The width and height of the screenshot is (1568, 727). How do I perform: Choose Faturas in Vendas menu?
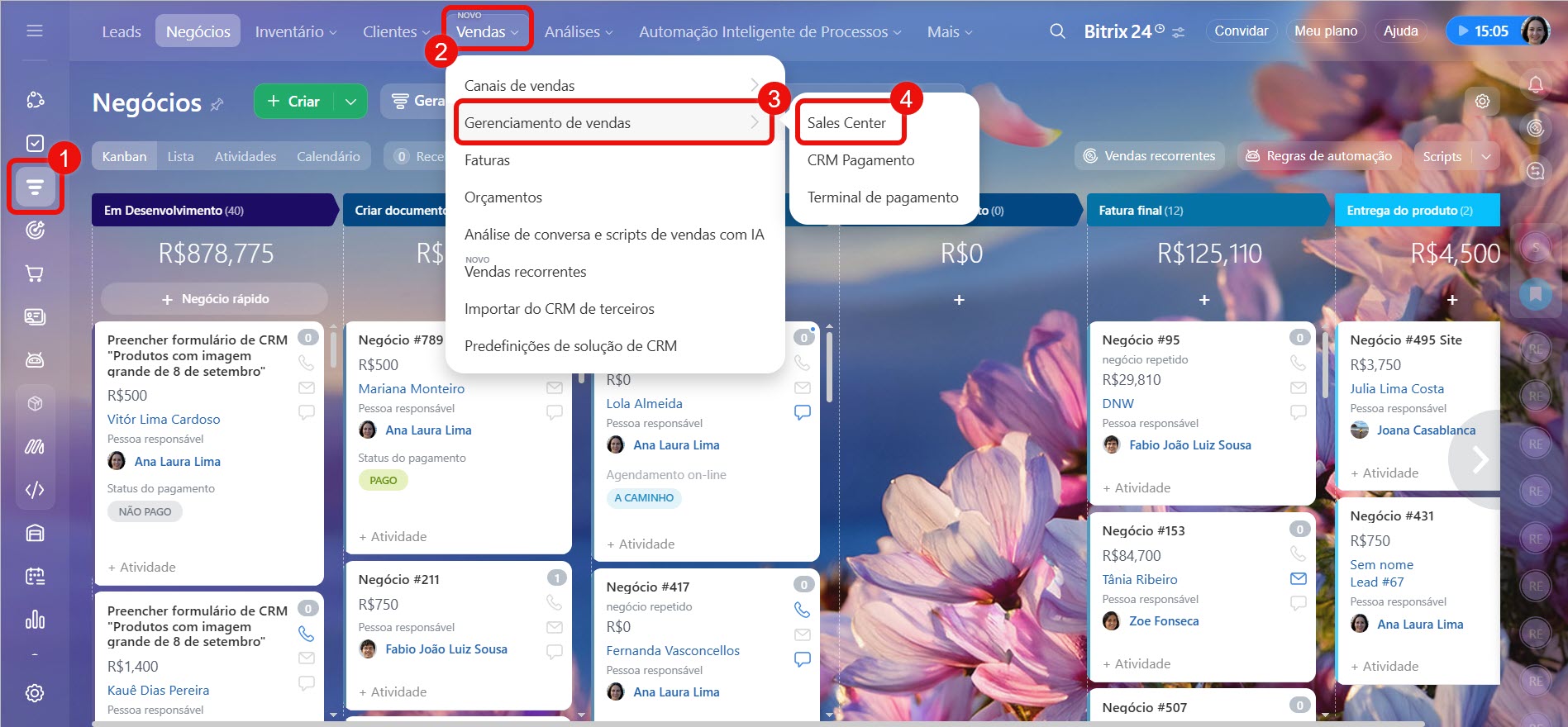pyautogui.click(x=487, y=160)
